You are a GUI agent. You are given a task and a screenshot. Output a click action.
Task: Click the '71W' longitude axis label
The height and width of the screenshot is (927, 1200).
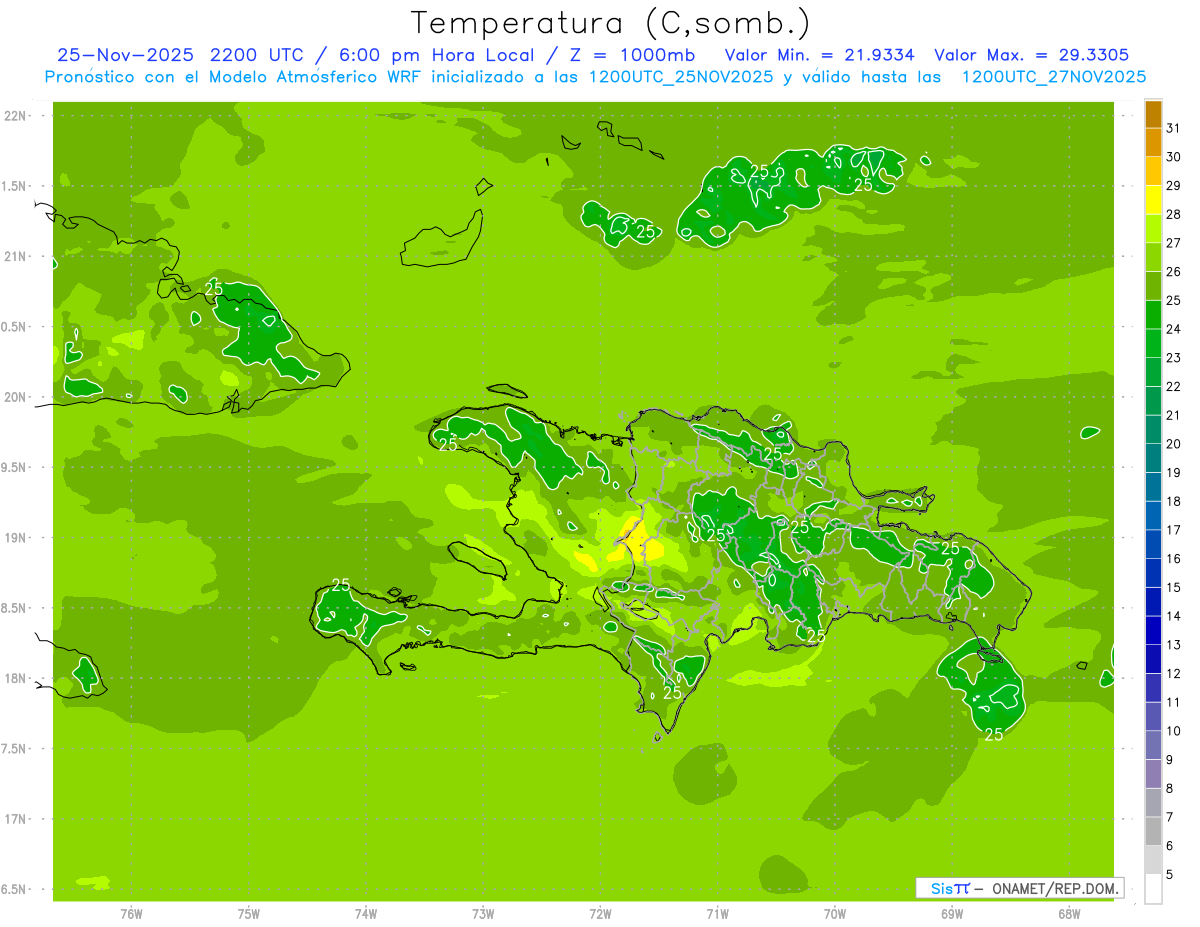[x=717, y=914]
